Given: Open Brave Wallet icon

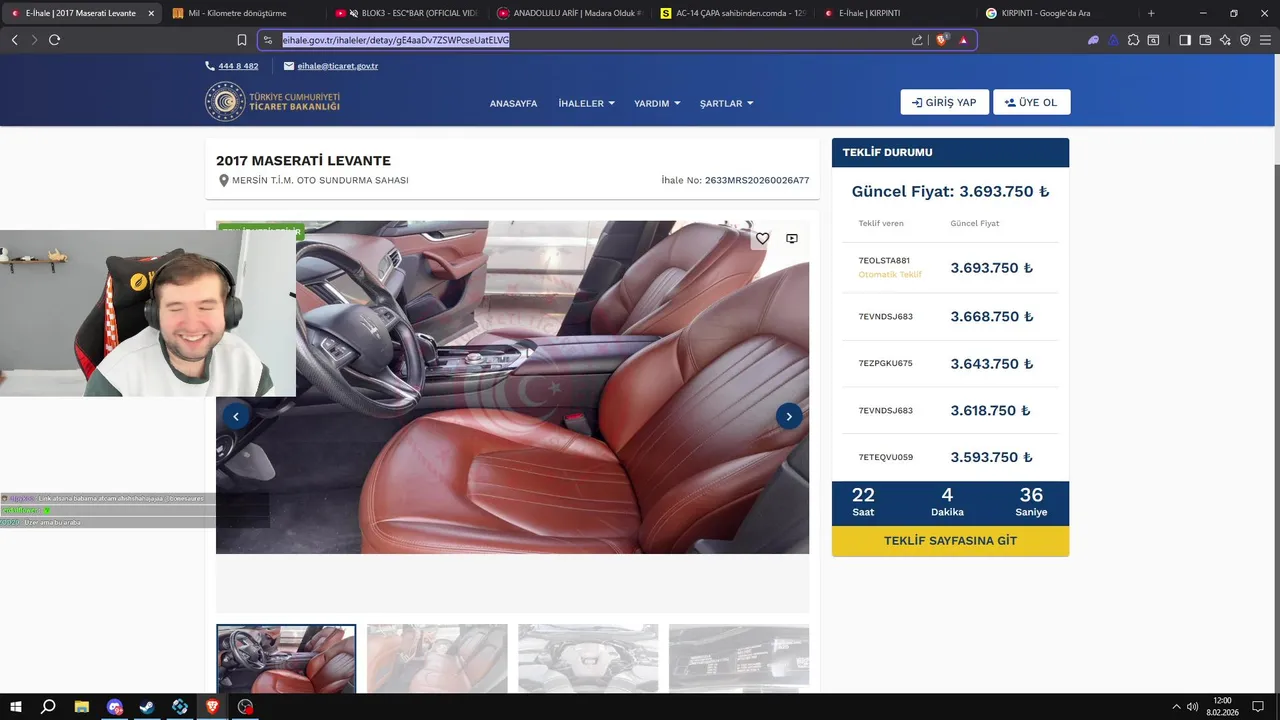Looking at the screenshot, I should (1205, 40).
